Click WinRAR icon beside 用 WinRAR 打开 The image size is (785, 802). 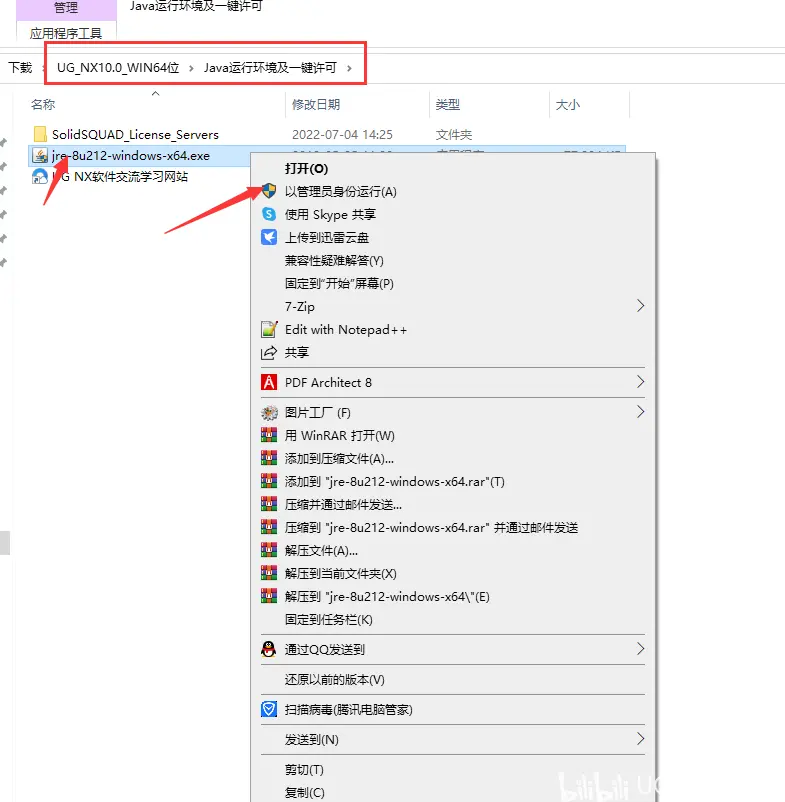click(269, 435)
